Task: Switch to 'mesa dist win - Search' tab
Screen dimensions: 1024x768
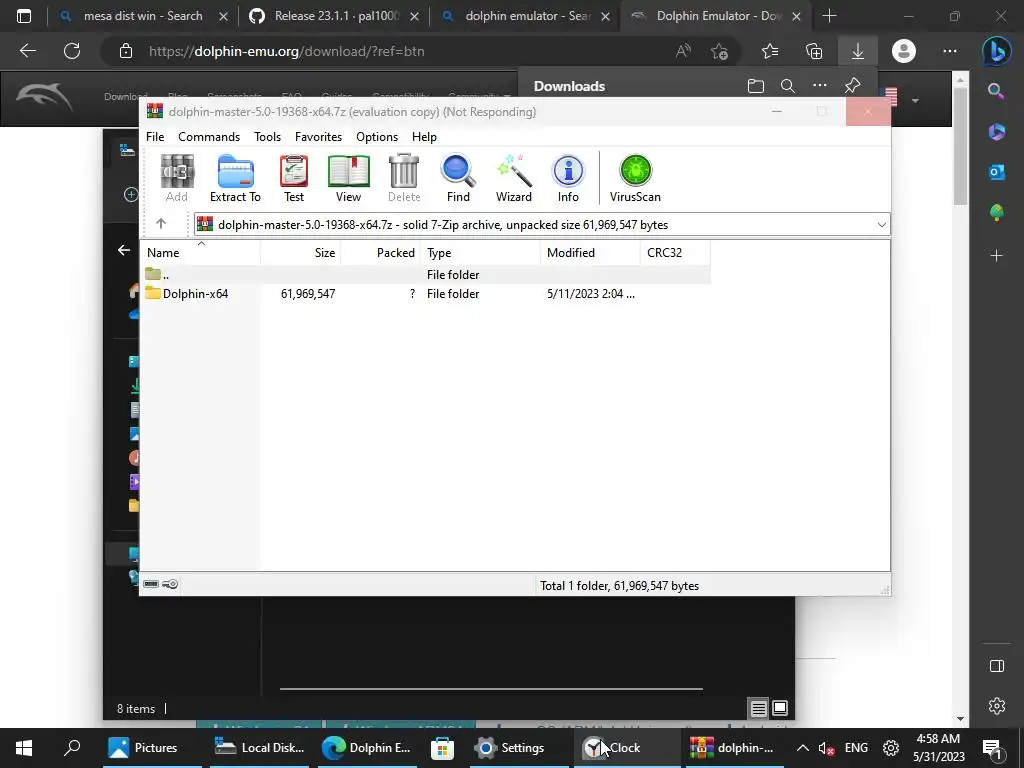Action: 143,16
